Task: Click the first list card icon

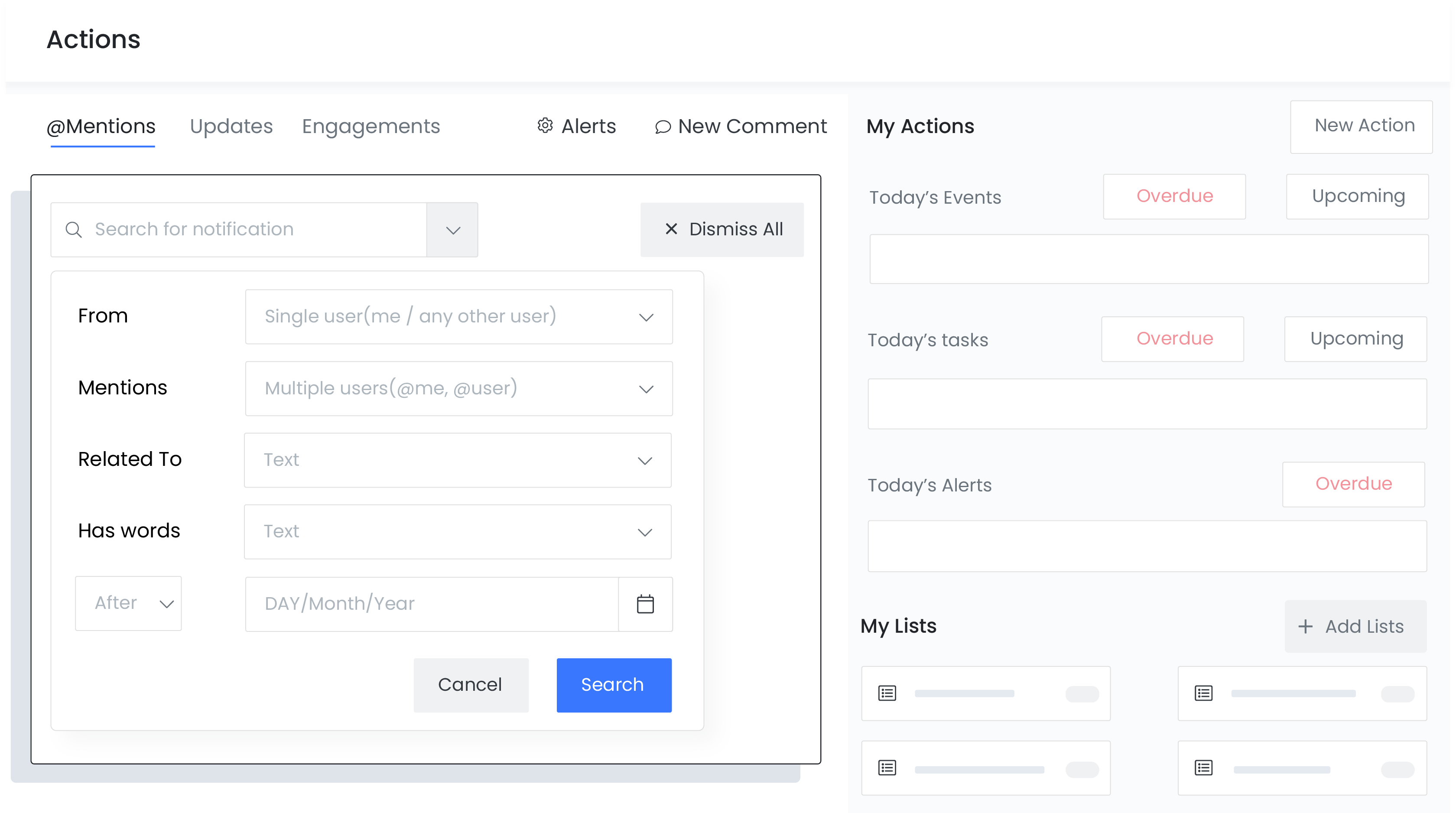Action: pos(887,693)
